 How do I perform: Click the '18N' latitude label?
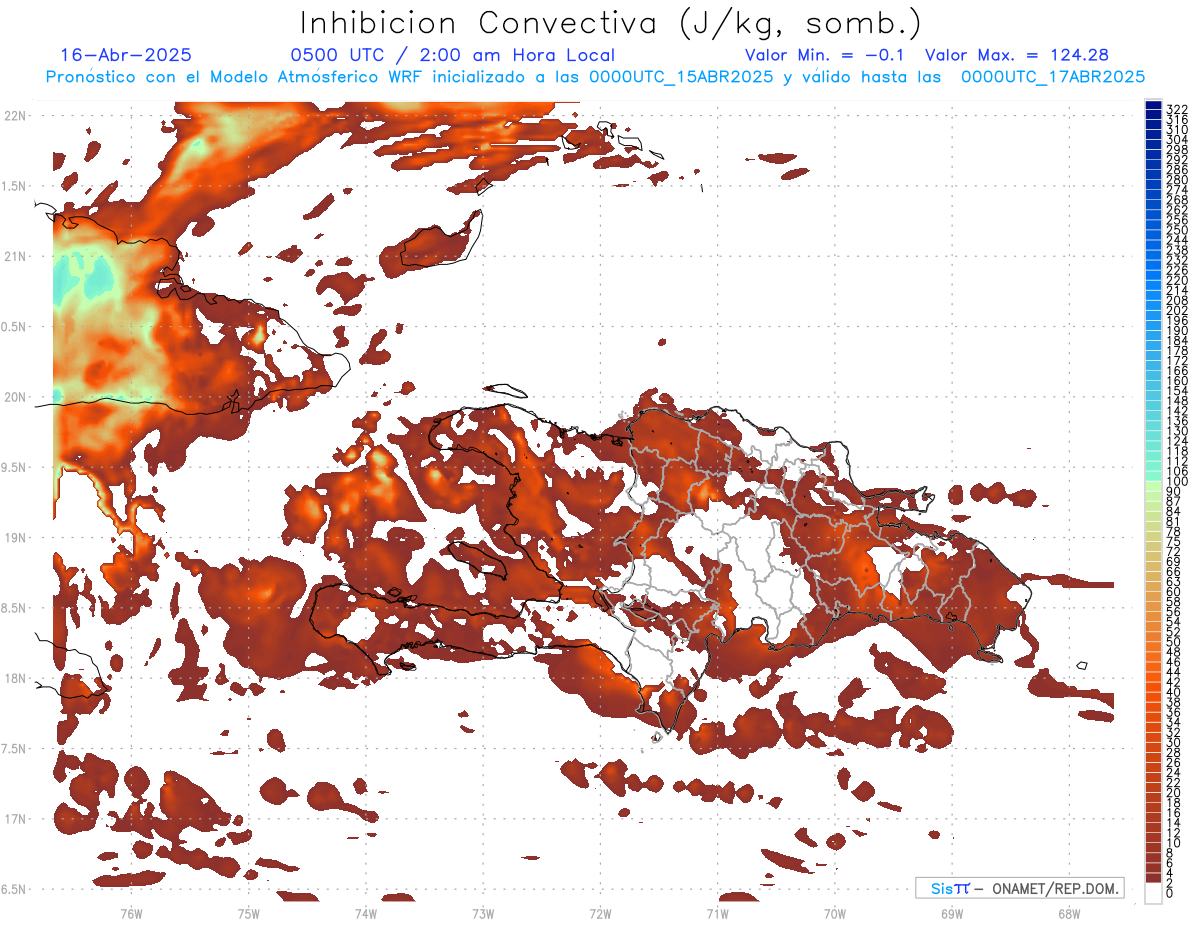point(16,678)
